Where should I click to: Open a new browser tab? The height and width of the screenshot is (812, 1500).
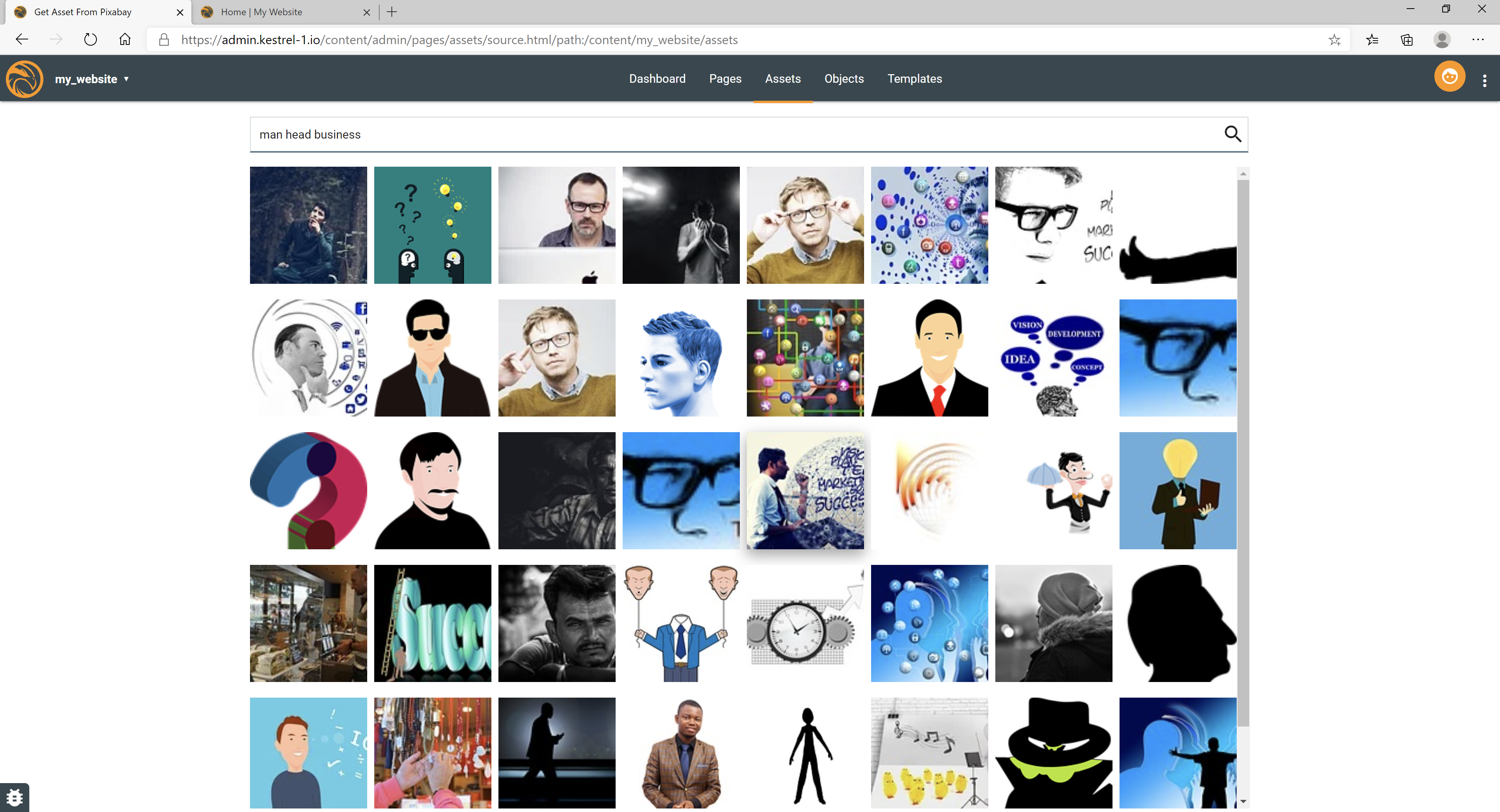pos(392,12)
